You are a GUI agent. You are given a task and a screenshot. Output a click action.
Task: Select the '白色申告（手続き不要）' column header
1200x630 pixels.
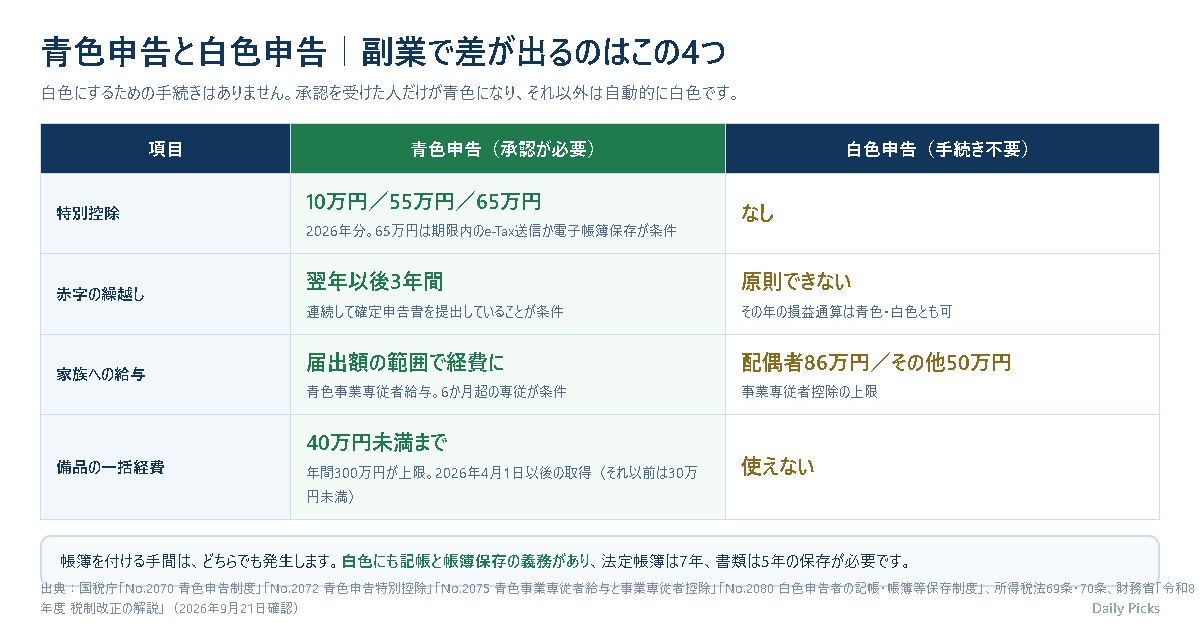tap(942, 149)
